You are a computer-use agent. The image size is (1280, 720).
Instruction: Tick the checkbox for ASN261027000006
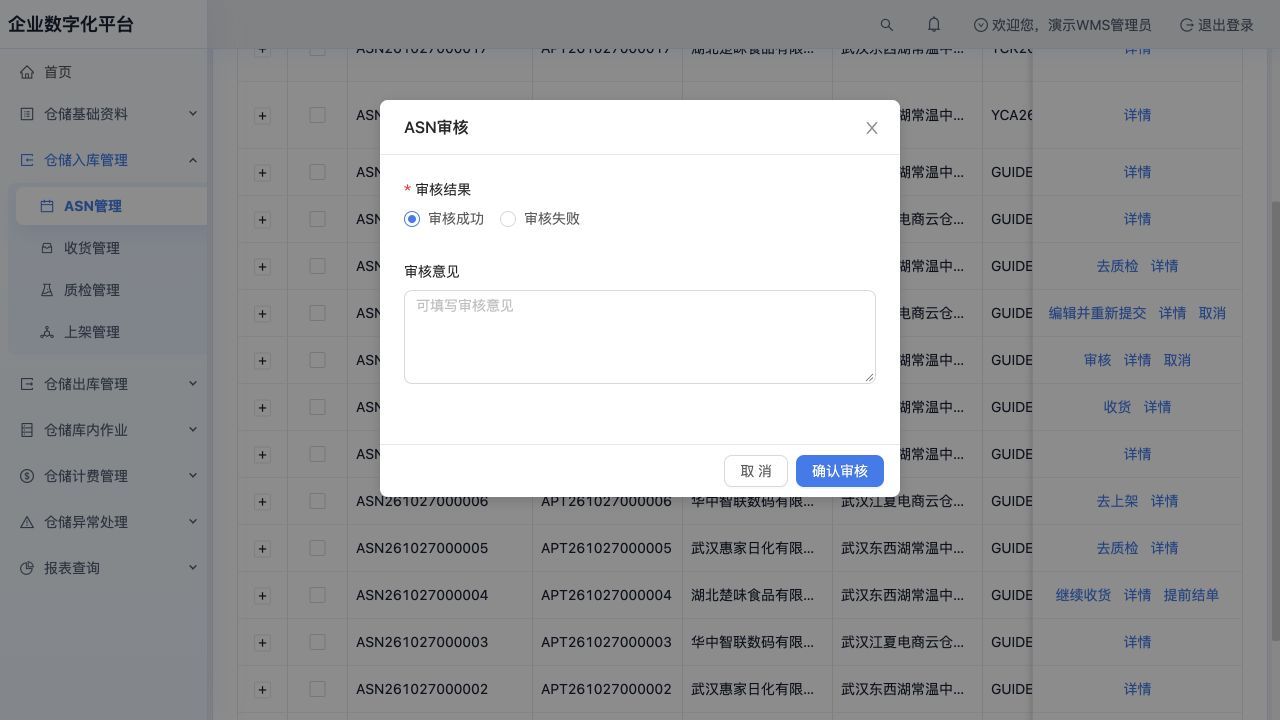[317, 501]
